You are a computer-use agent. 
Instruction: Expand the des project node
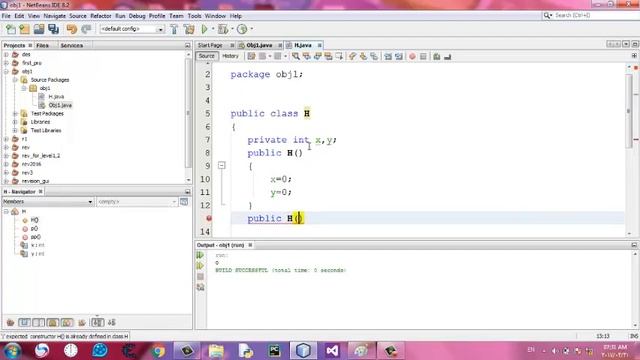[x=7, y=54]
